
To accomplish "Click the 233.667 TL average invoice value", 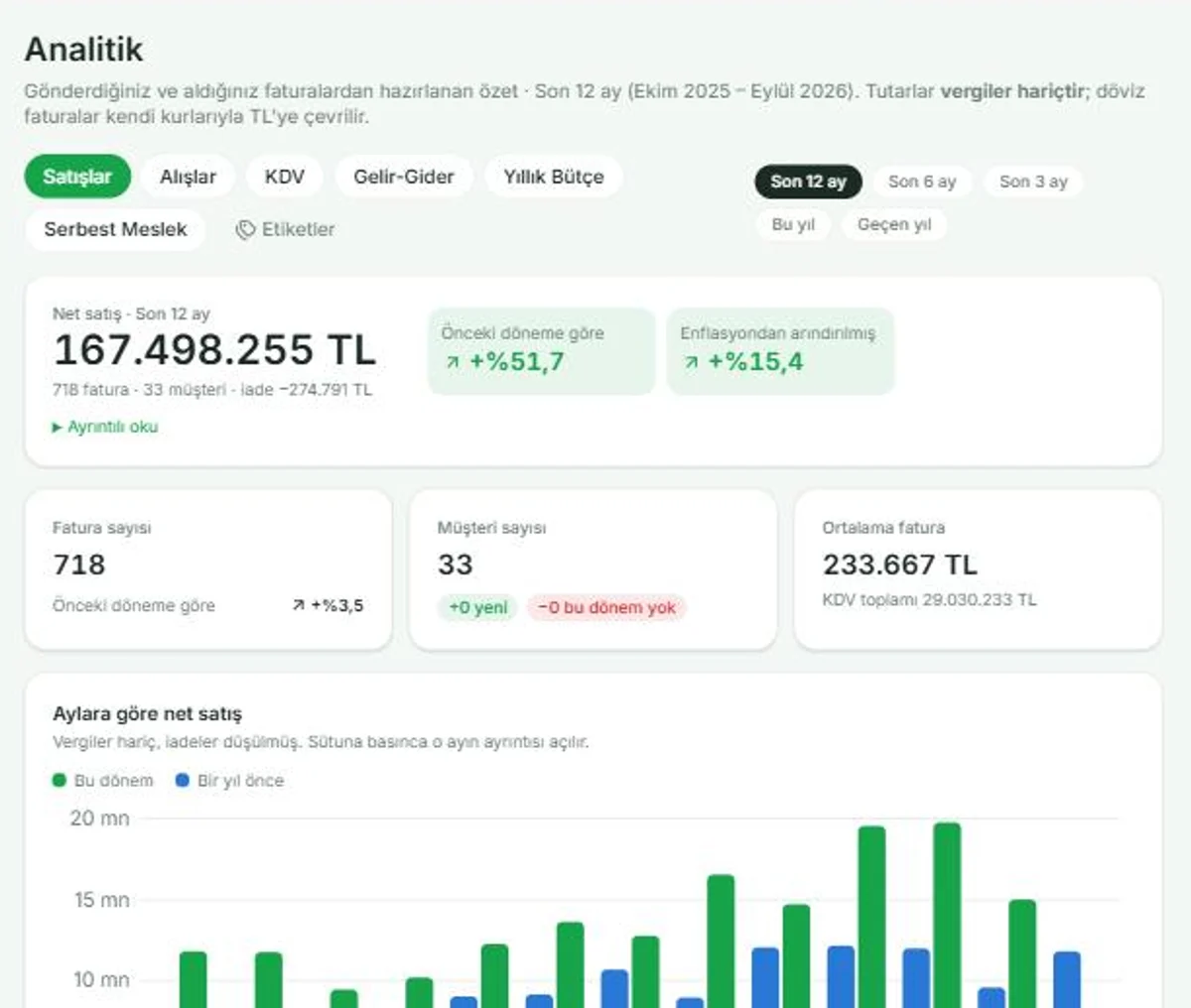I will point(899,565).
